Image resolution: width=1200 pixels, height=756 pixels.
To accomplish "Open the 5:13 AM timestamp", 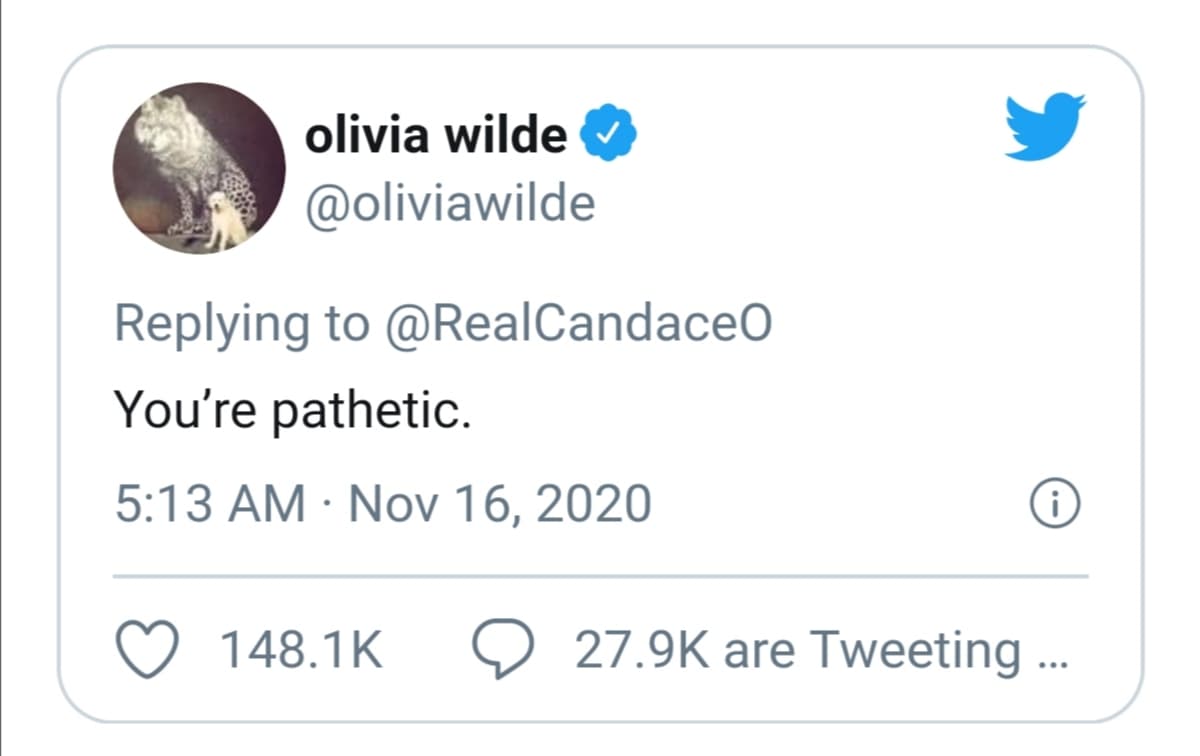I will click(x=210, y=504).
